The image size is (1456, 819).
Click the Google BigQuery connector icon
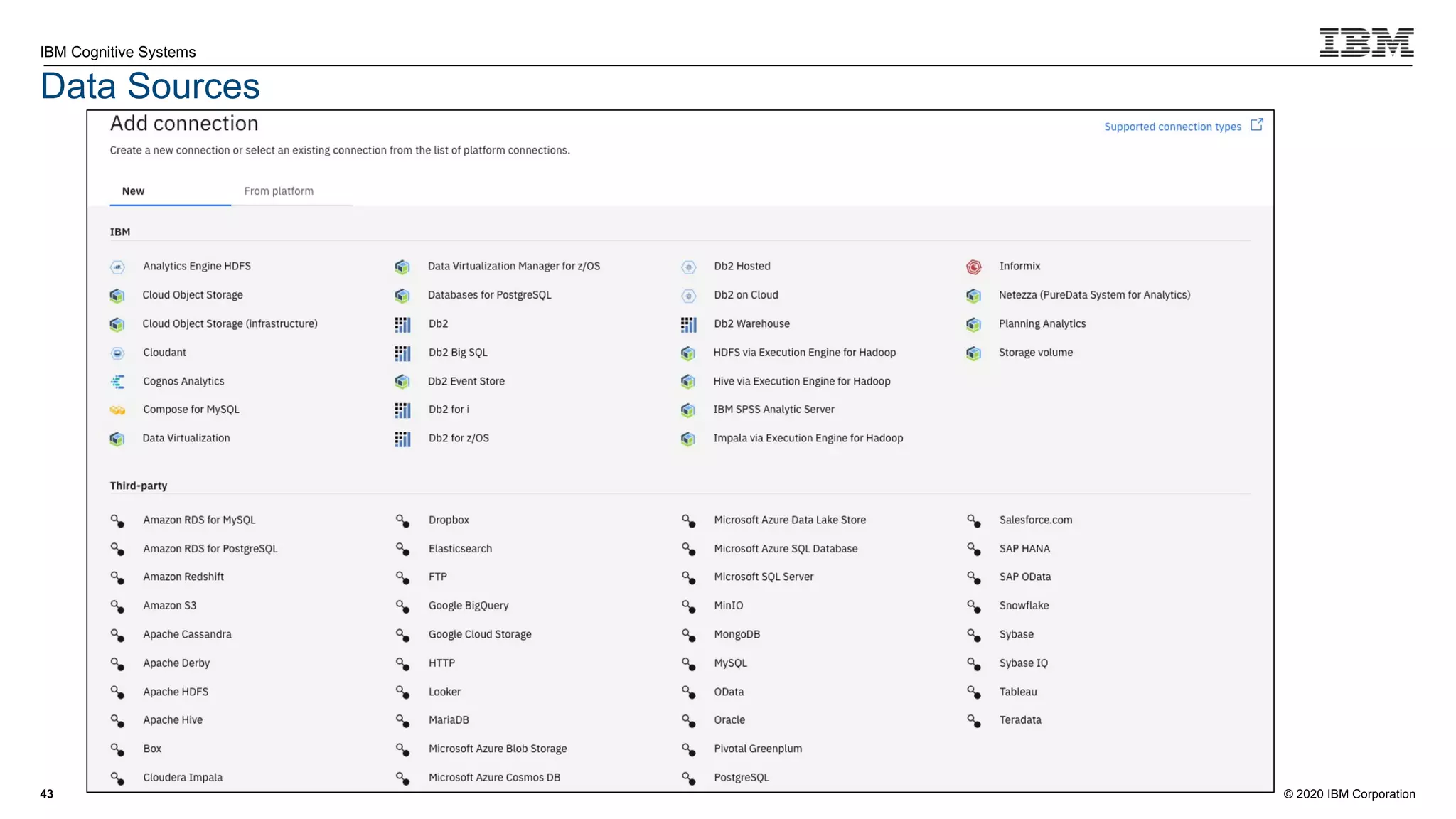tap(402, 606)
